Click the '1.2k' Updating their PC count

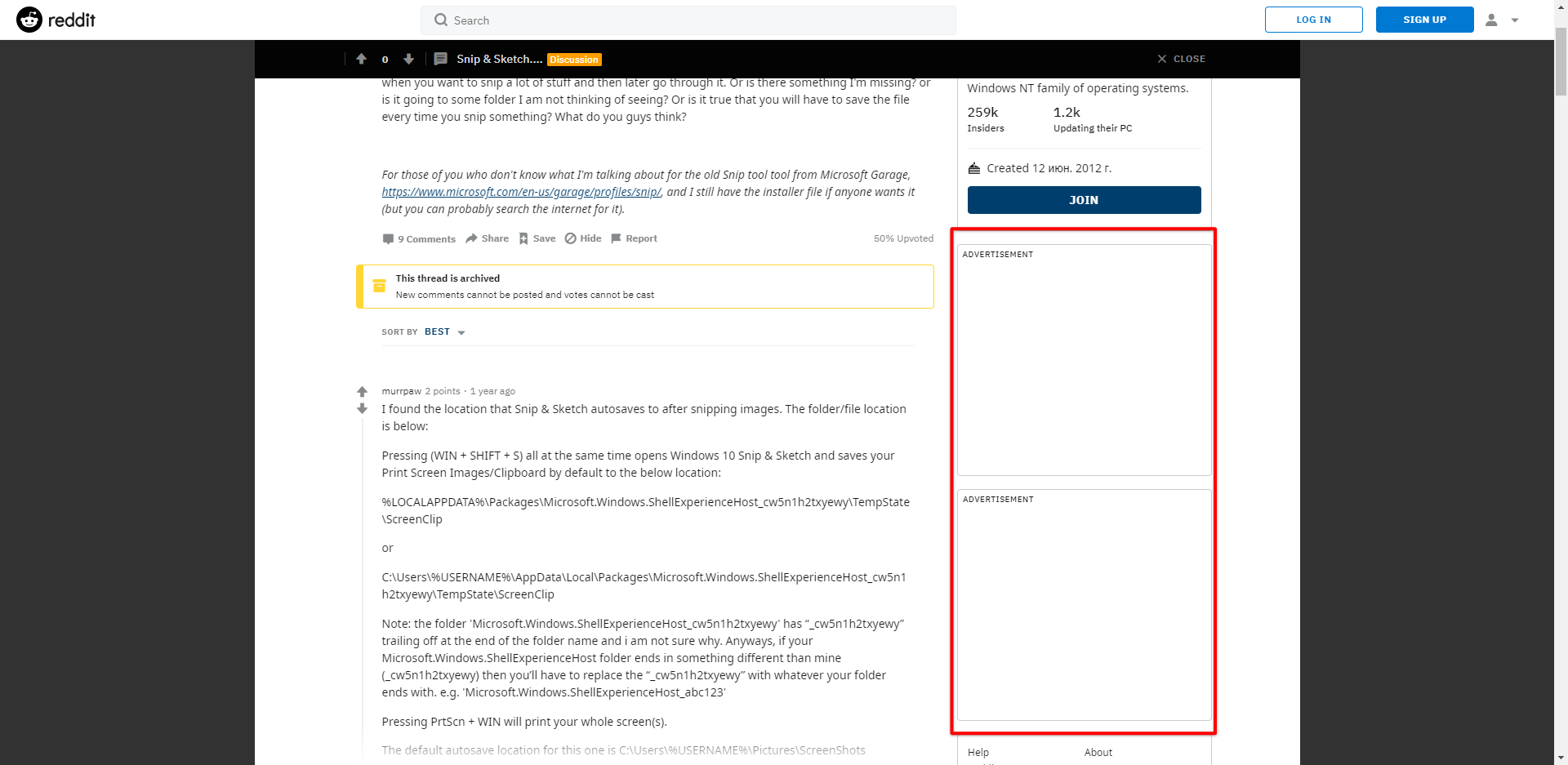point(1067,113)
